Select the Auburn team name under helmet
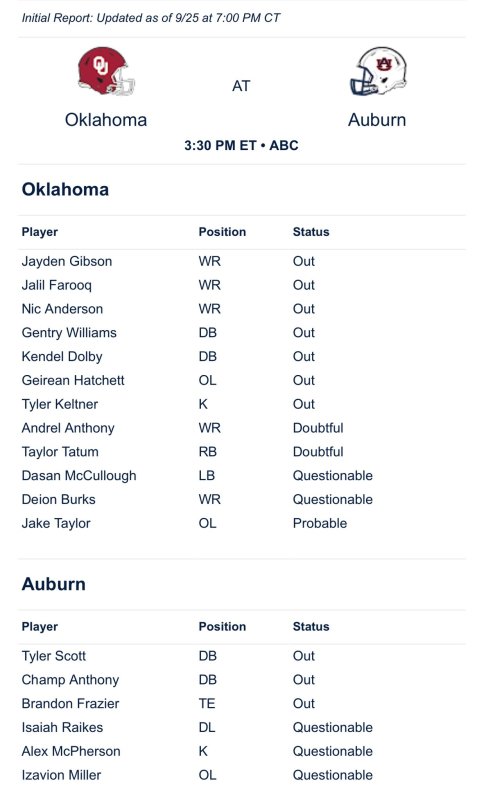 click(x=377, y=120)
